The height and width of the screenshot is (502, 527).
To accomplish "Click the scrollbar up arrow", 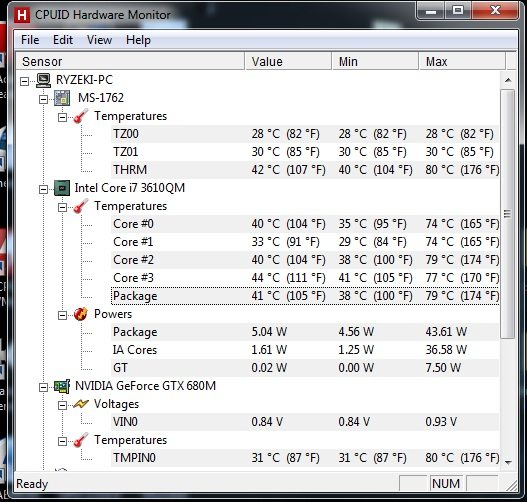I will tap(508, 80).
